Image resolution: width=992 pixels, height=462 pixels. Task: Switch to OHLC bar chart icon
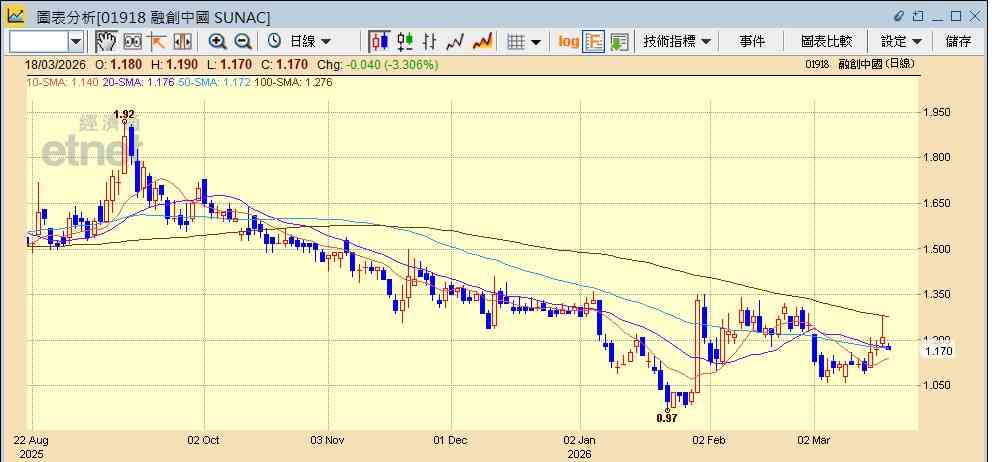(x=430, y=42)
